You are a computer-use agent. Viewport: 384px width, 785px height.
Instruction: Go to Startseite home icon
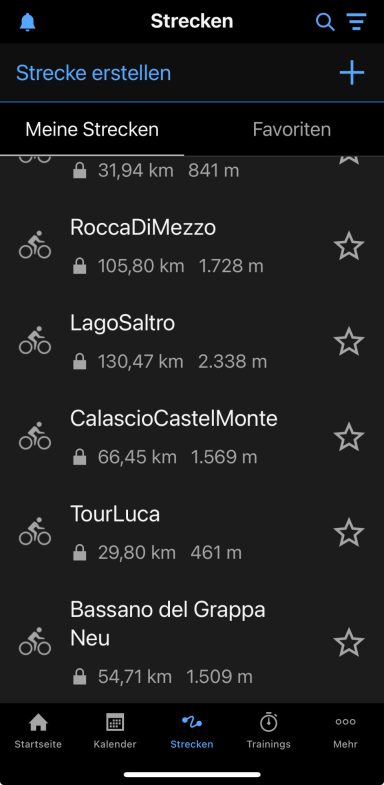tap(38, 731)
